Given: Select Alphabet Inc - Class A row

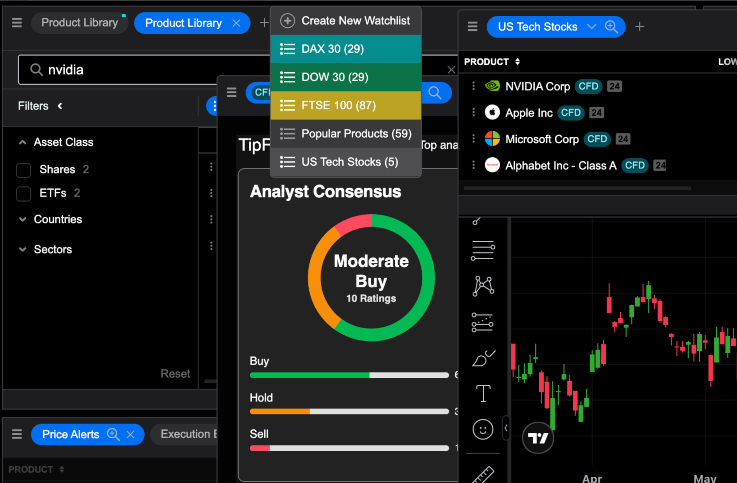Looking at the screenshot, I should click(561, 165).
